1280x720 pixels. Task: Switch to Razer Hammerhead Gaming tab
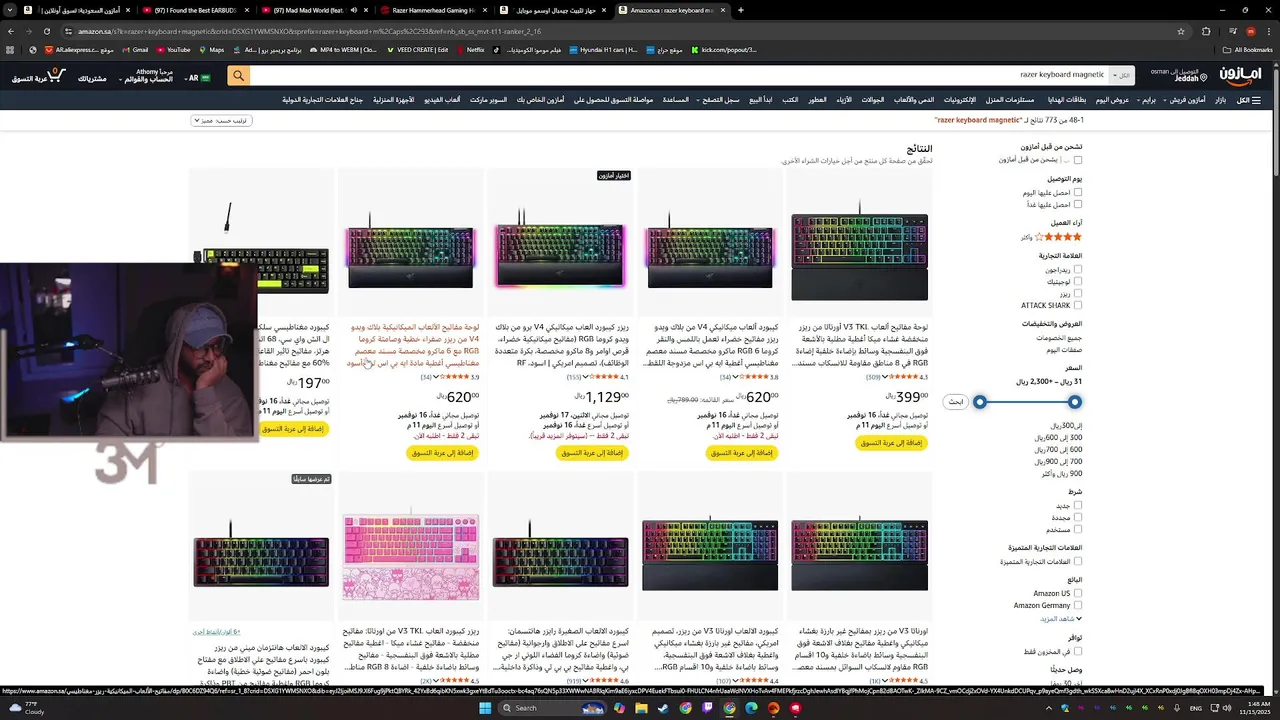click(435, 10)
